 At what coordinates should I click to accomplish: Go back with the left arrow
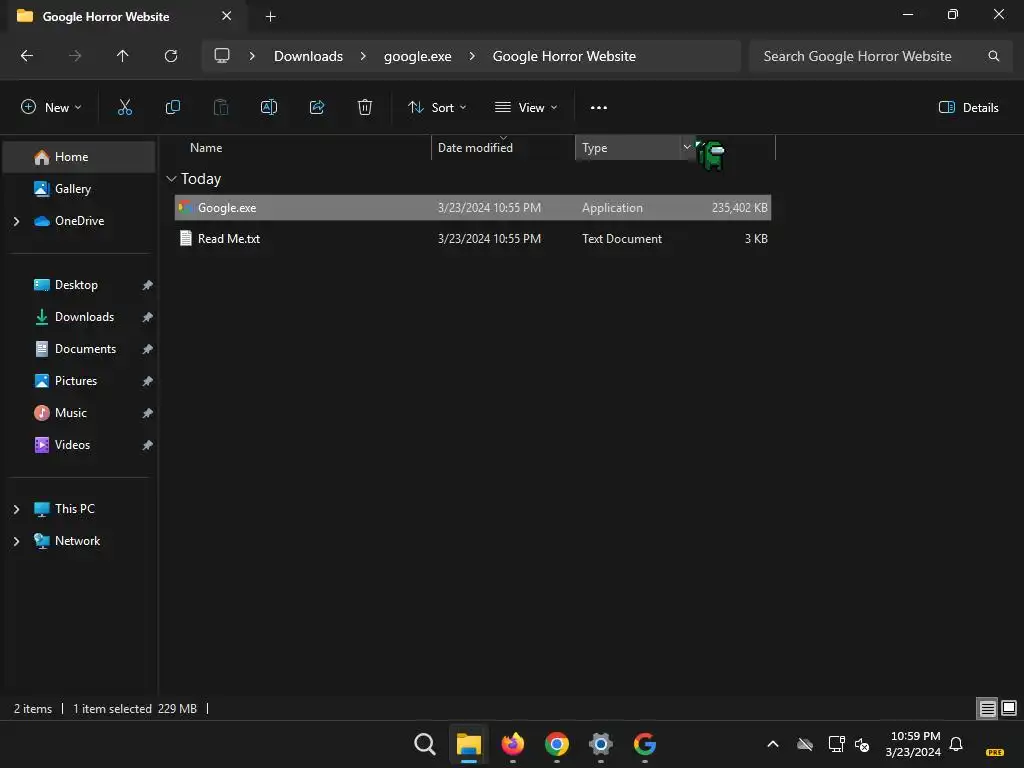(x=27, y=56)
